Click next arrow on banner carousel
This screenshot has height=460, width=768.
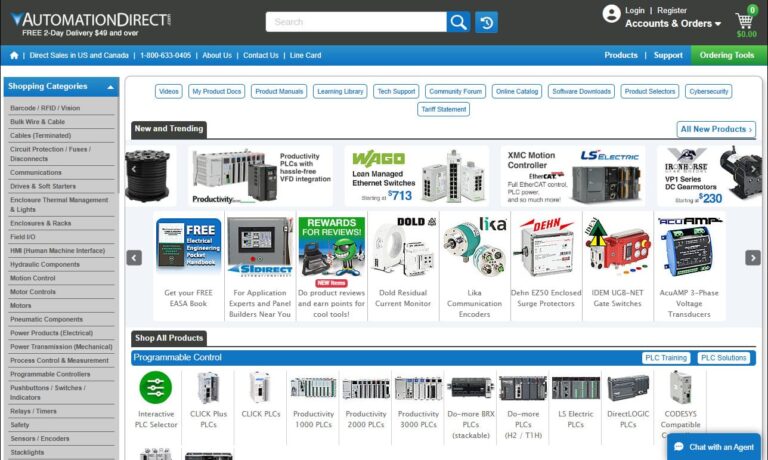753,169
